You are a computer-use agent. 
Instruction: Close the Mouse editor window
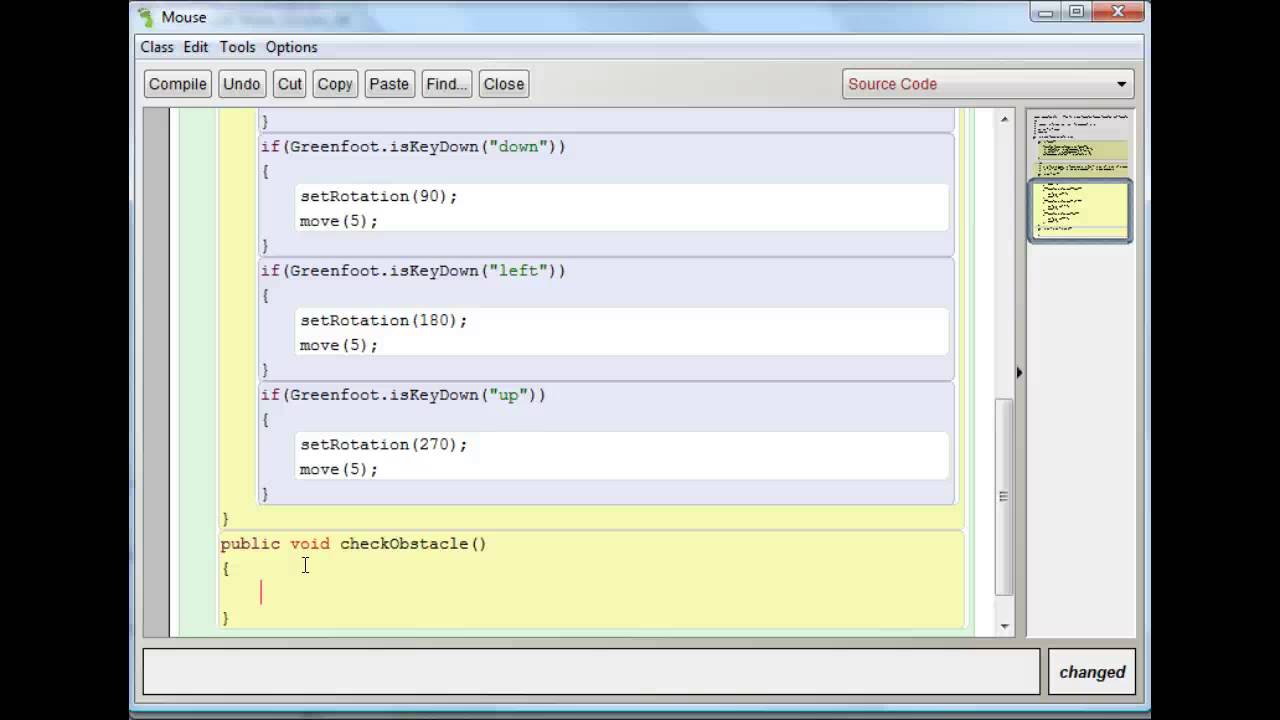click(x=1119, y=12)
